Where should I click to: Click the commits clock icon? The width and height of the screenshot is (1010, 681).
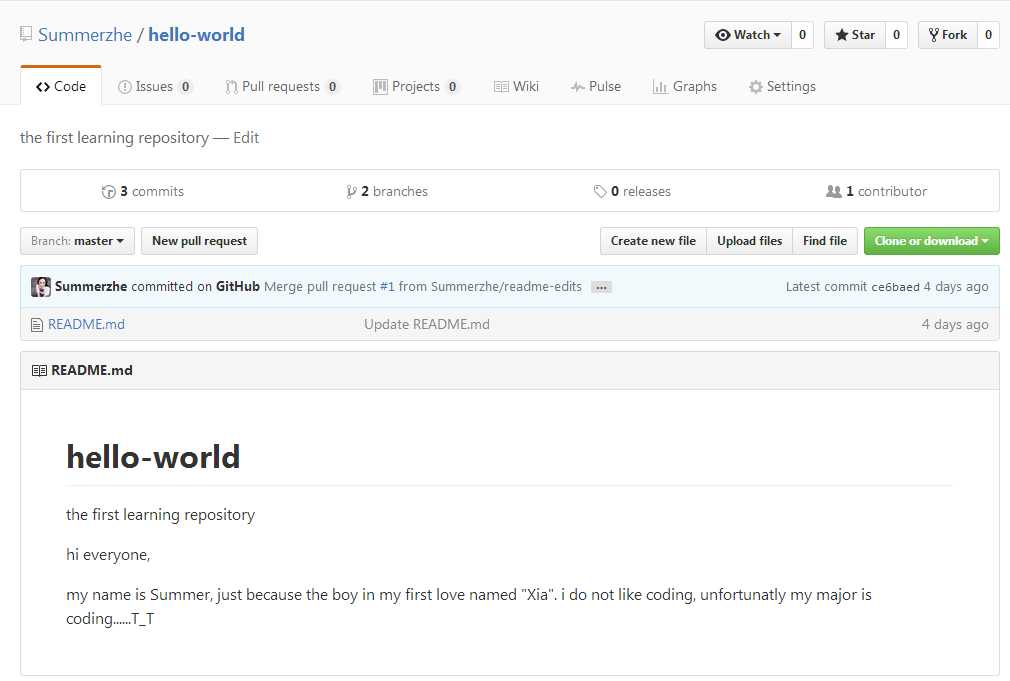coord(108,192)
